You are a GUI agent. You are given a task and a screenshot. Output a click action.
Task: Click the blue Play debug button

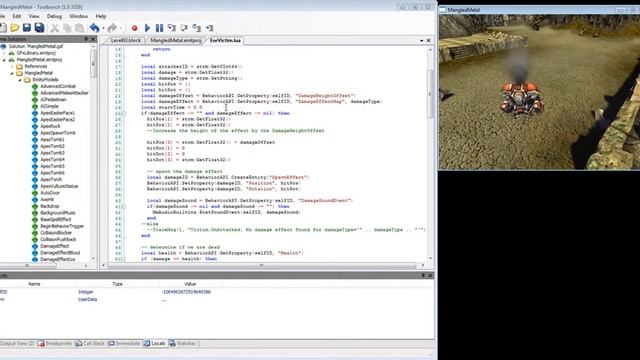(x=147, y=28)
